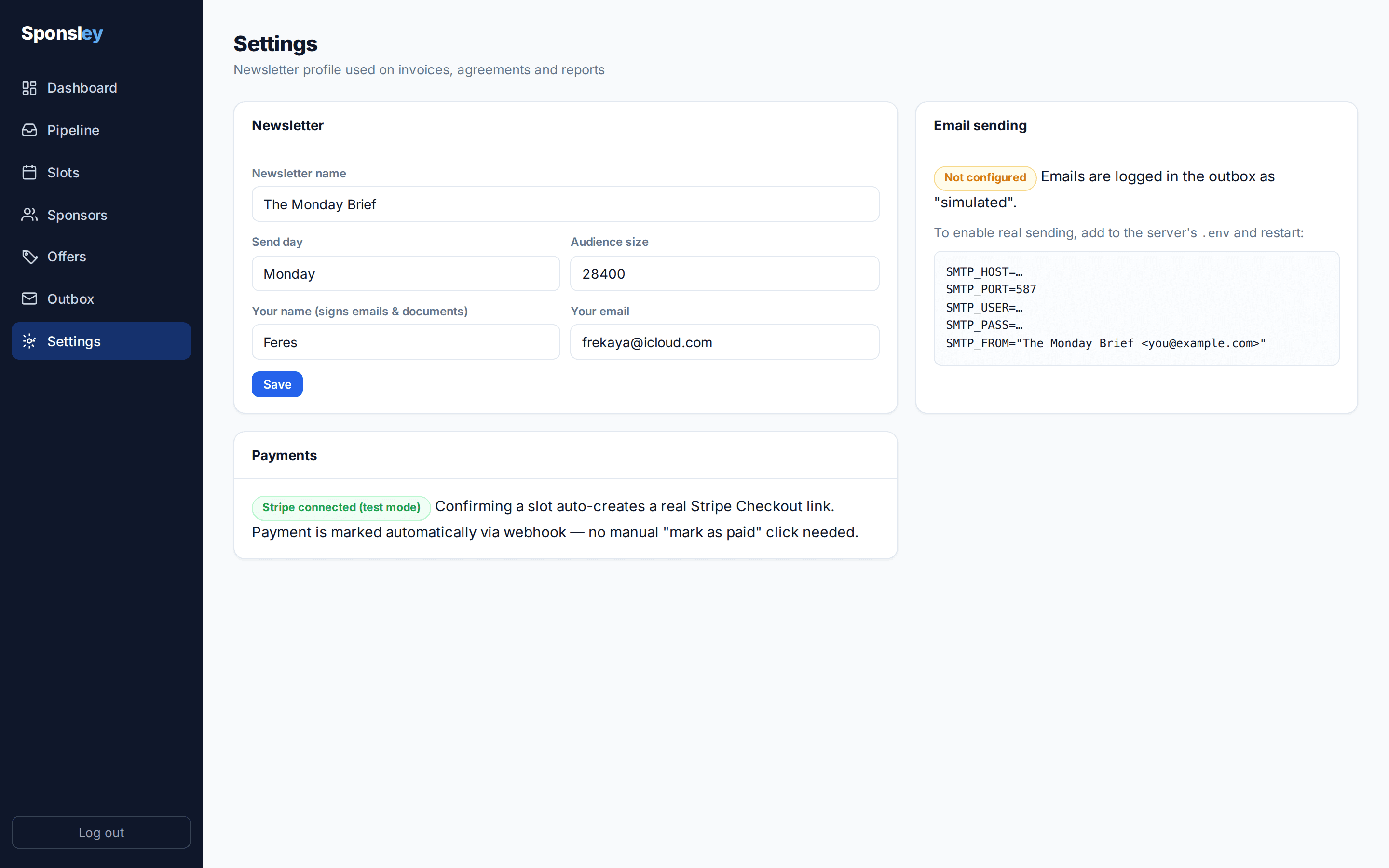
Task: Click the Audience size label
Action: (609, 242)
